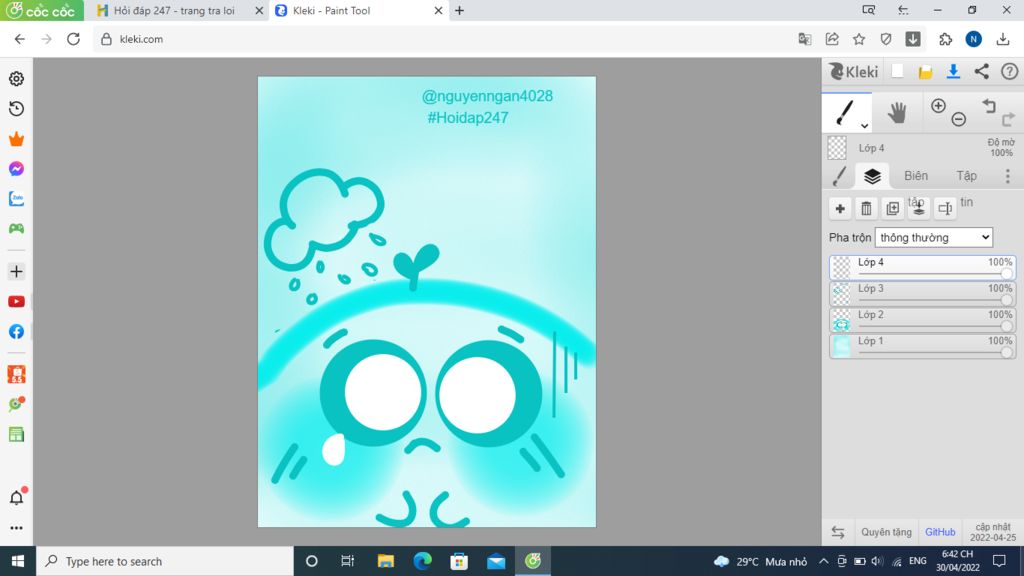Adjust Lớp 4 opacity slider handle
This screenshot has height=576, width=1024.
tap(1006, 274)
